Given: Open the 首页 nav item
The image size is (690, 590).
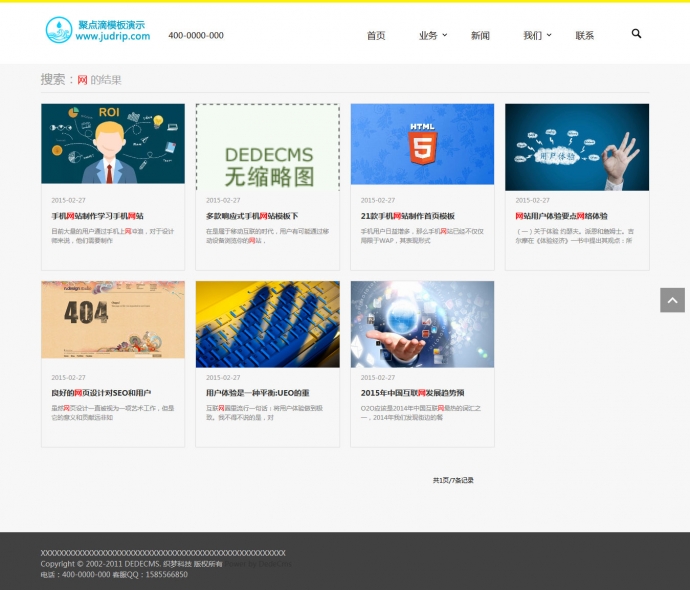Looking at the screenshot, I should (376, 36).
